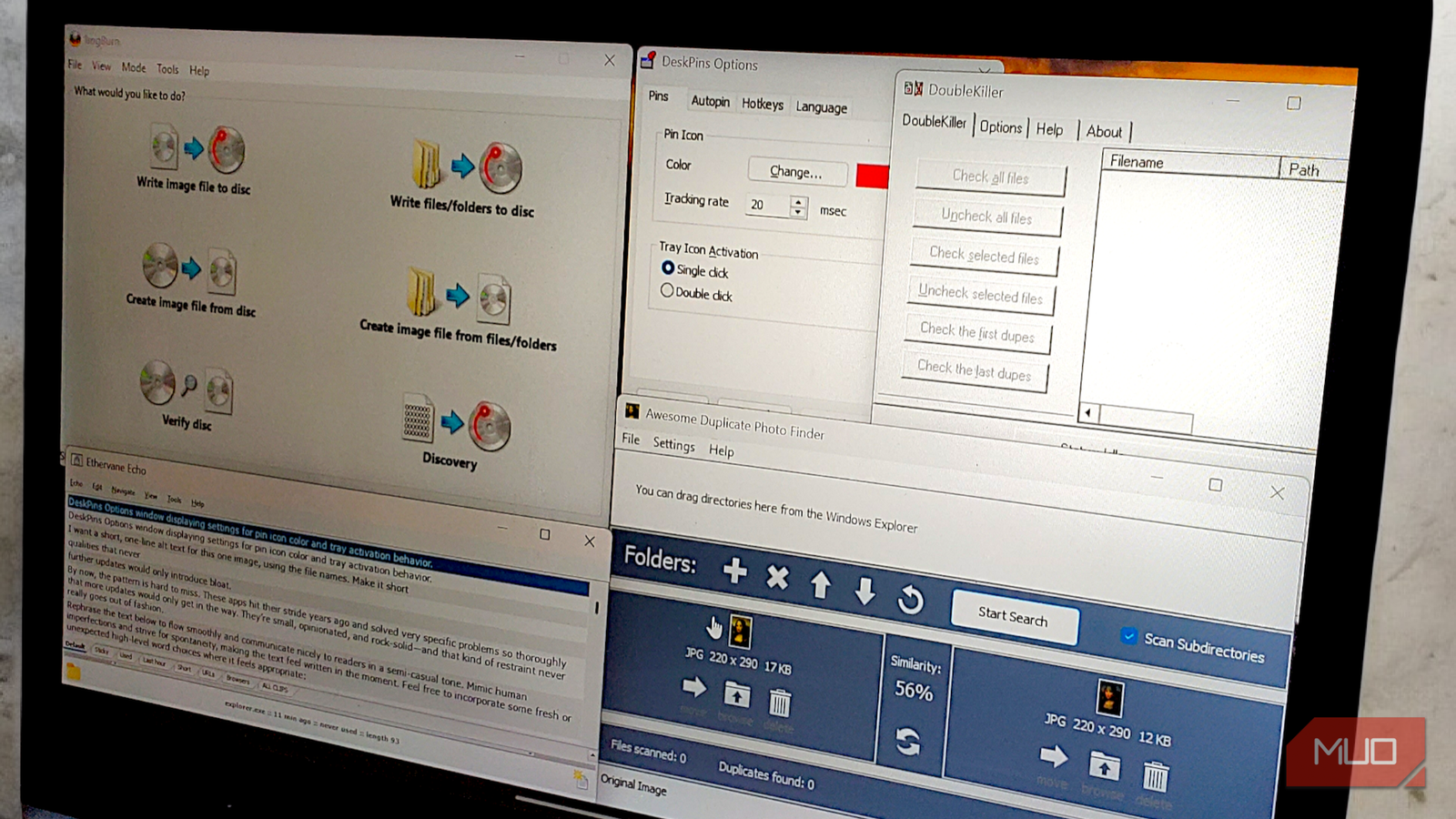The image size is (1456, 819).
Task: Switch to Double click tray activation
Action: click(x=668, y=289)
